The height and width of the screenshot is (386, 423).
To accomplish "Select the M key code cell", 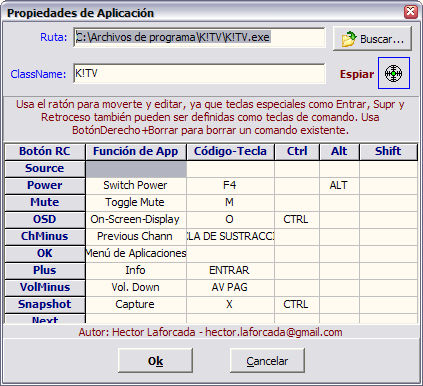I will tap(230, 203).
